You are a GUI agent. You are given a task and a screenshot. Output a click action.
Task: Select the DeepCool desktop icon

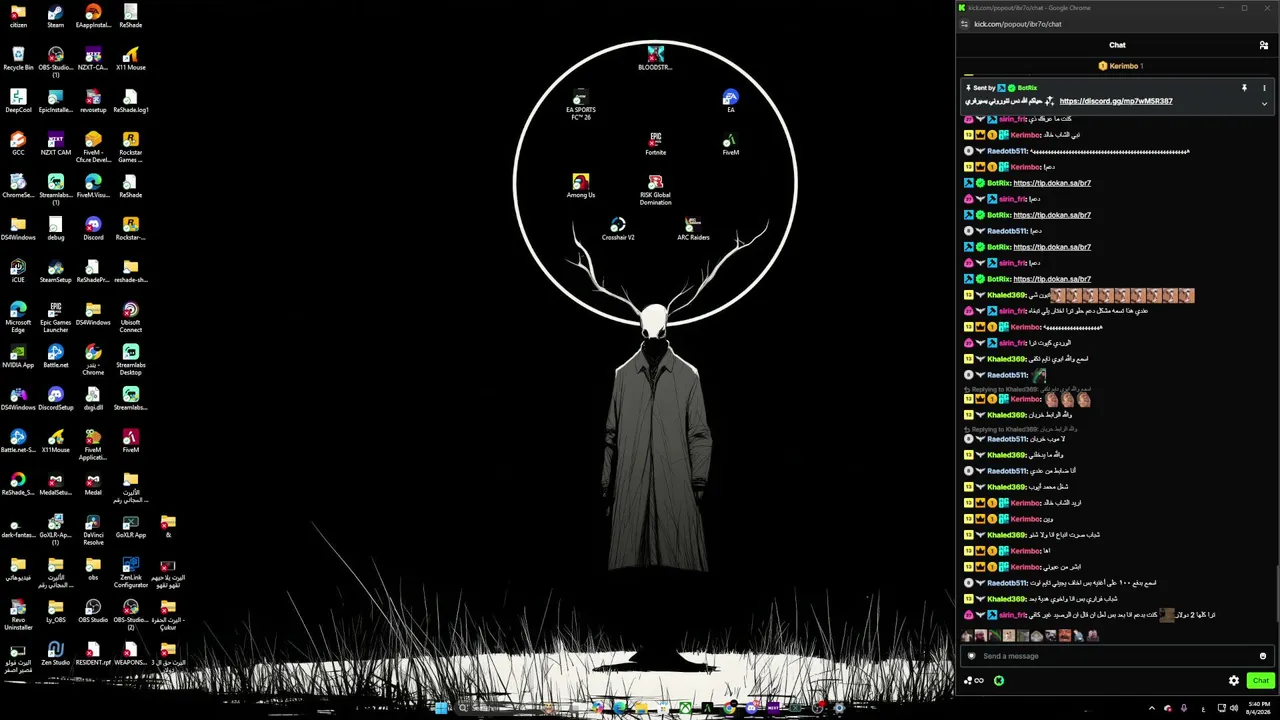pyautogui.click(x=18, y=101)
